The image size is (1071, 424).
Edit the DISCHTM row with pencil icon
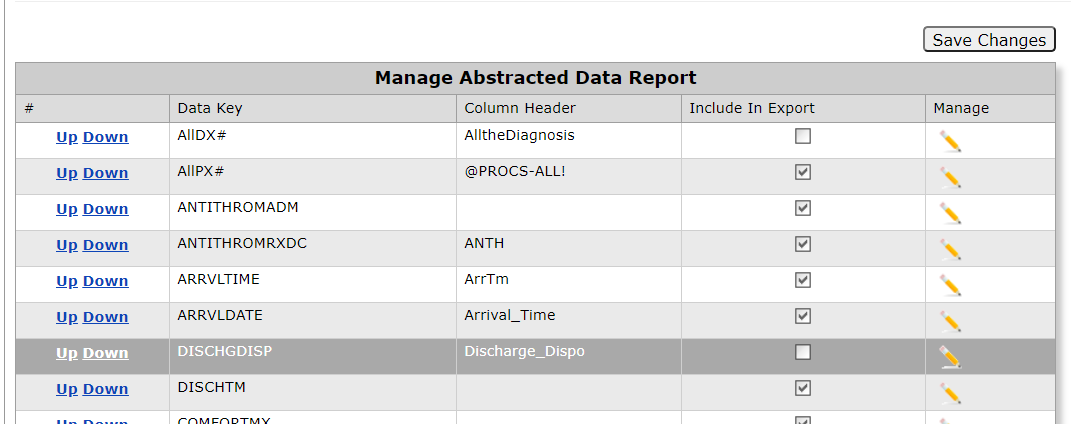click(x=950, y=394)
